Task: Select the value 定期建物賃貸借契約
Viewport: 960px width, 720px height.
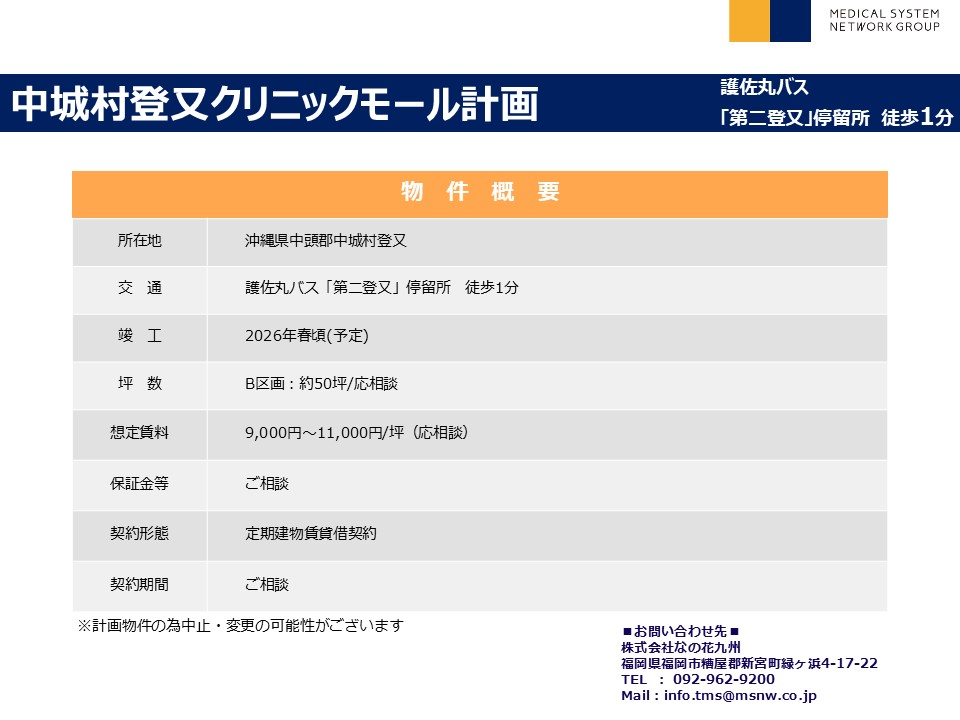Action: [311, 533]
